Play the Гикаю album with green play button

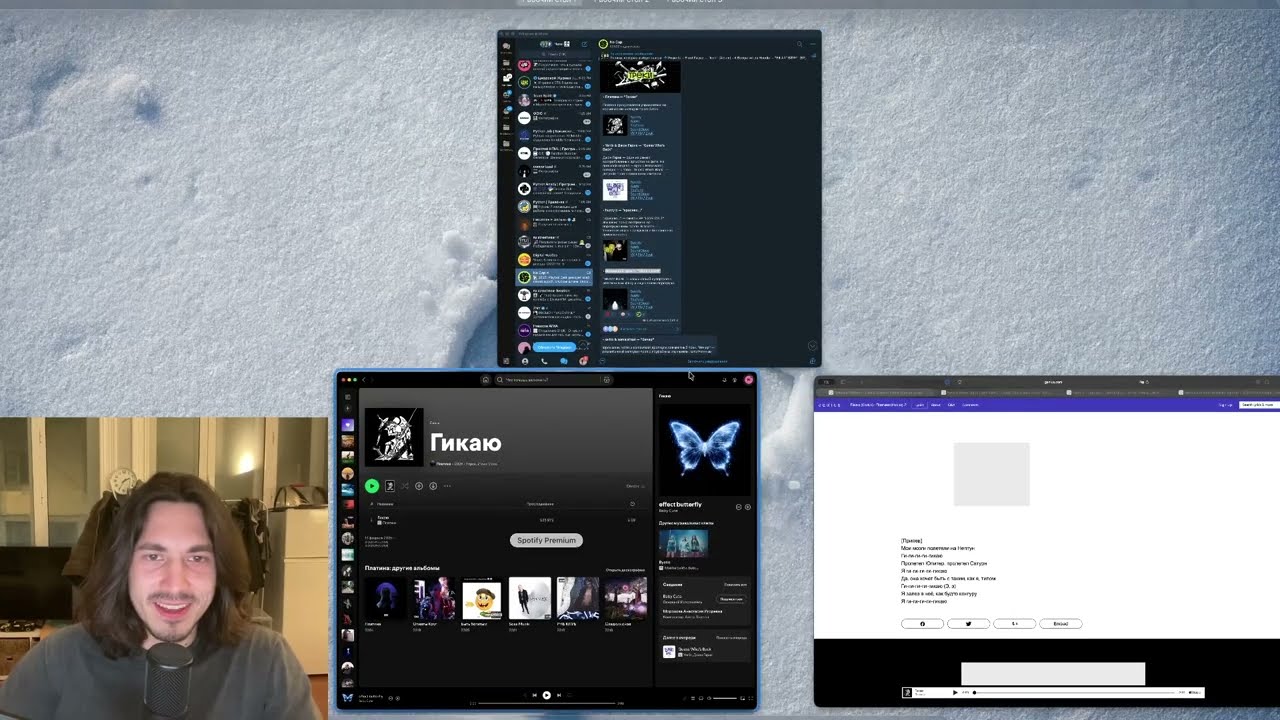click(x=372, y=486)
